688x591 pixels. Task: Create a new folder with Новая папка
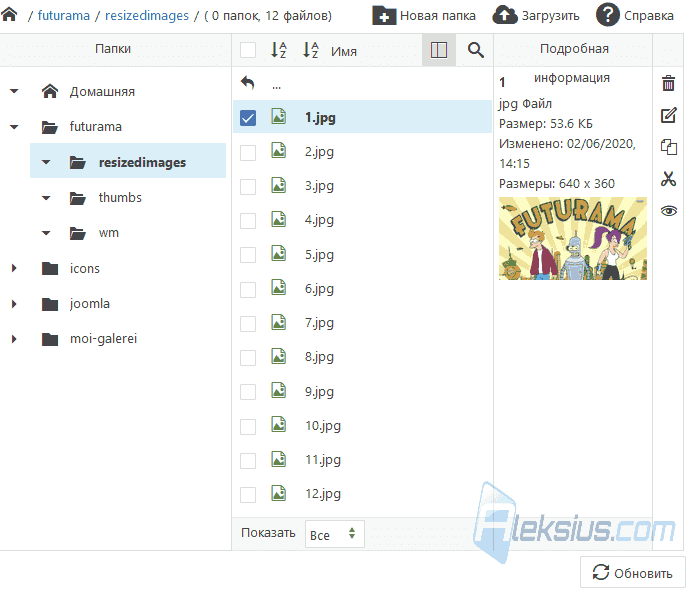tap(424, 16)
